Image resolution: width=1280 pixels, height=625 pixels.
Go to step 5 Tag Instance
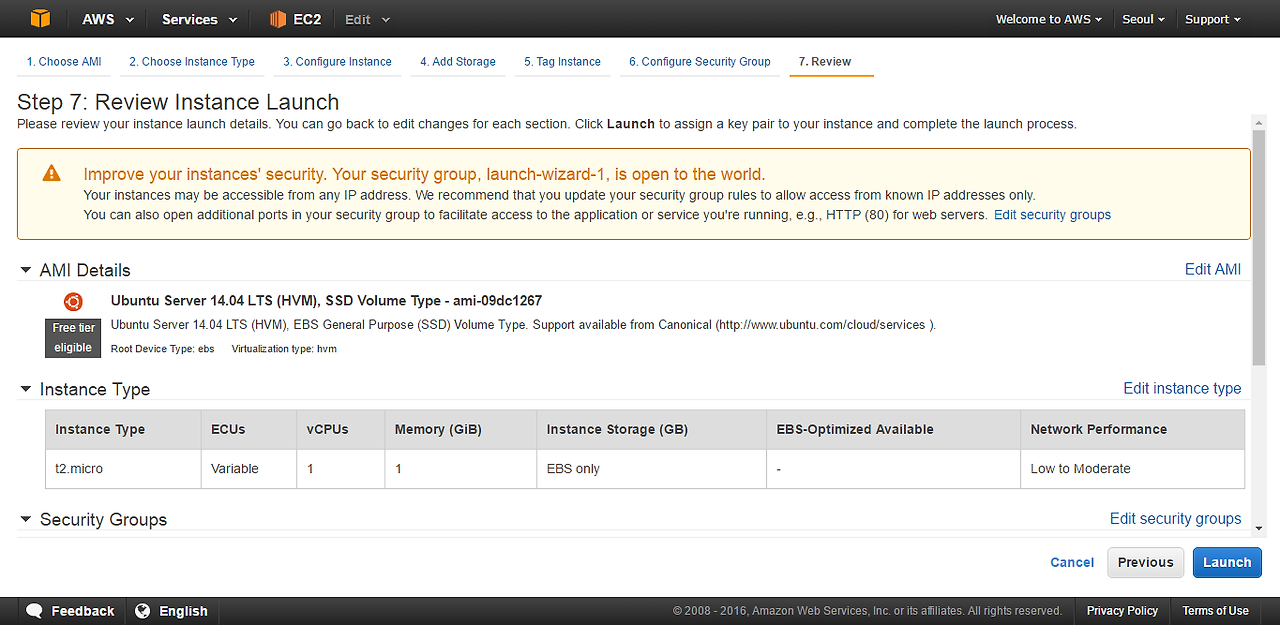click(562, 62)
